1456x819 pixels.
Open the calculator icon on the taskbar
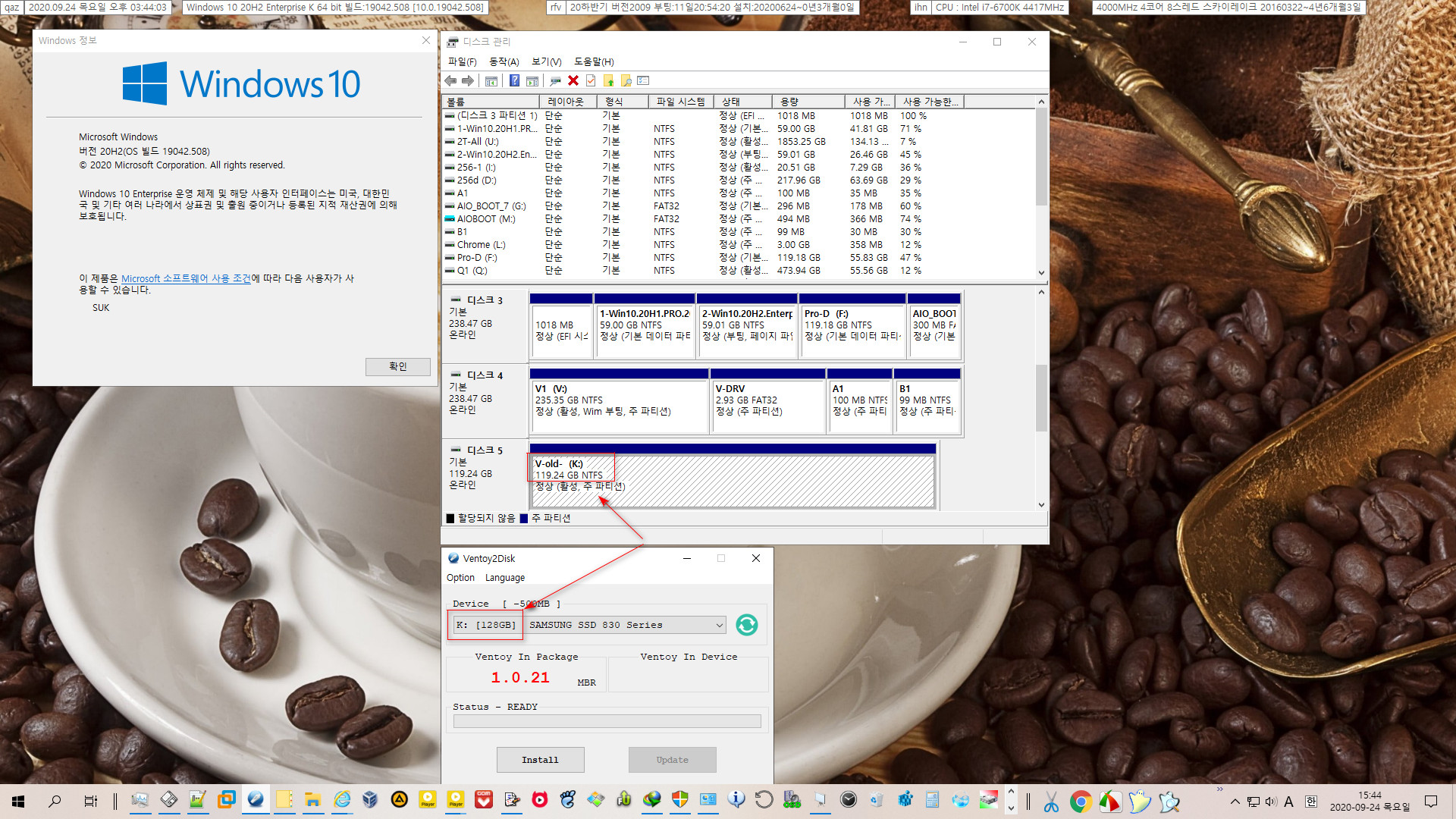coord(932,799)
